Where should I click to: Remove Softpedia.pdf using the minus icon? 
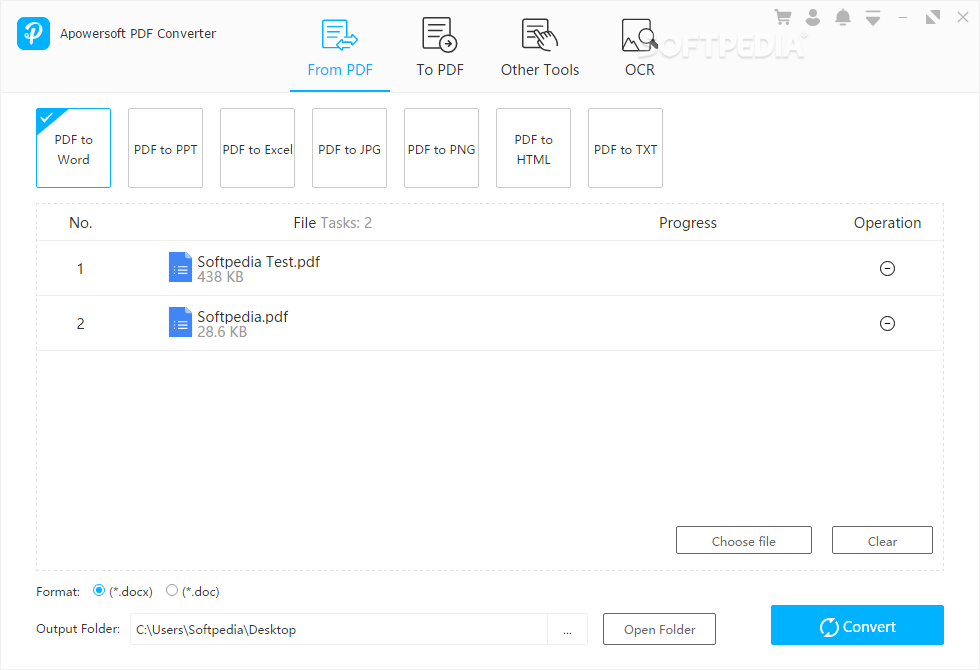click(886, 323)
